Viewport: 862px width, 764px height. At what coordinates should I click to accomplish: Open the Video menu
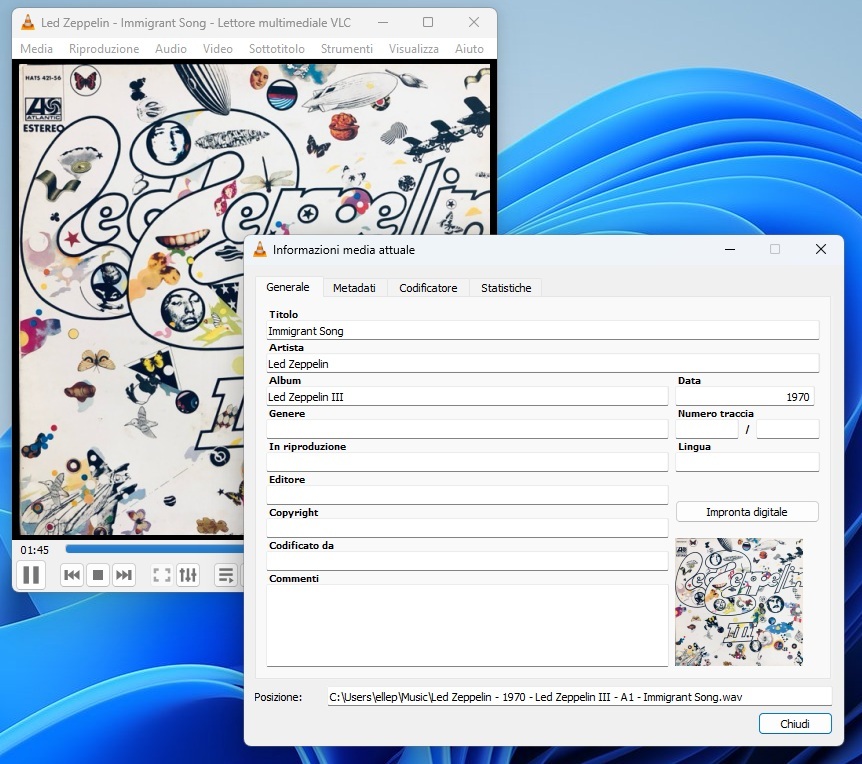218,48
